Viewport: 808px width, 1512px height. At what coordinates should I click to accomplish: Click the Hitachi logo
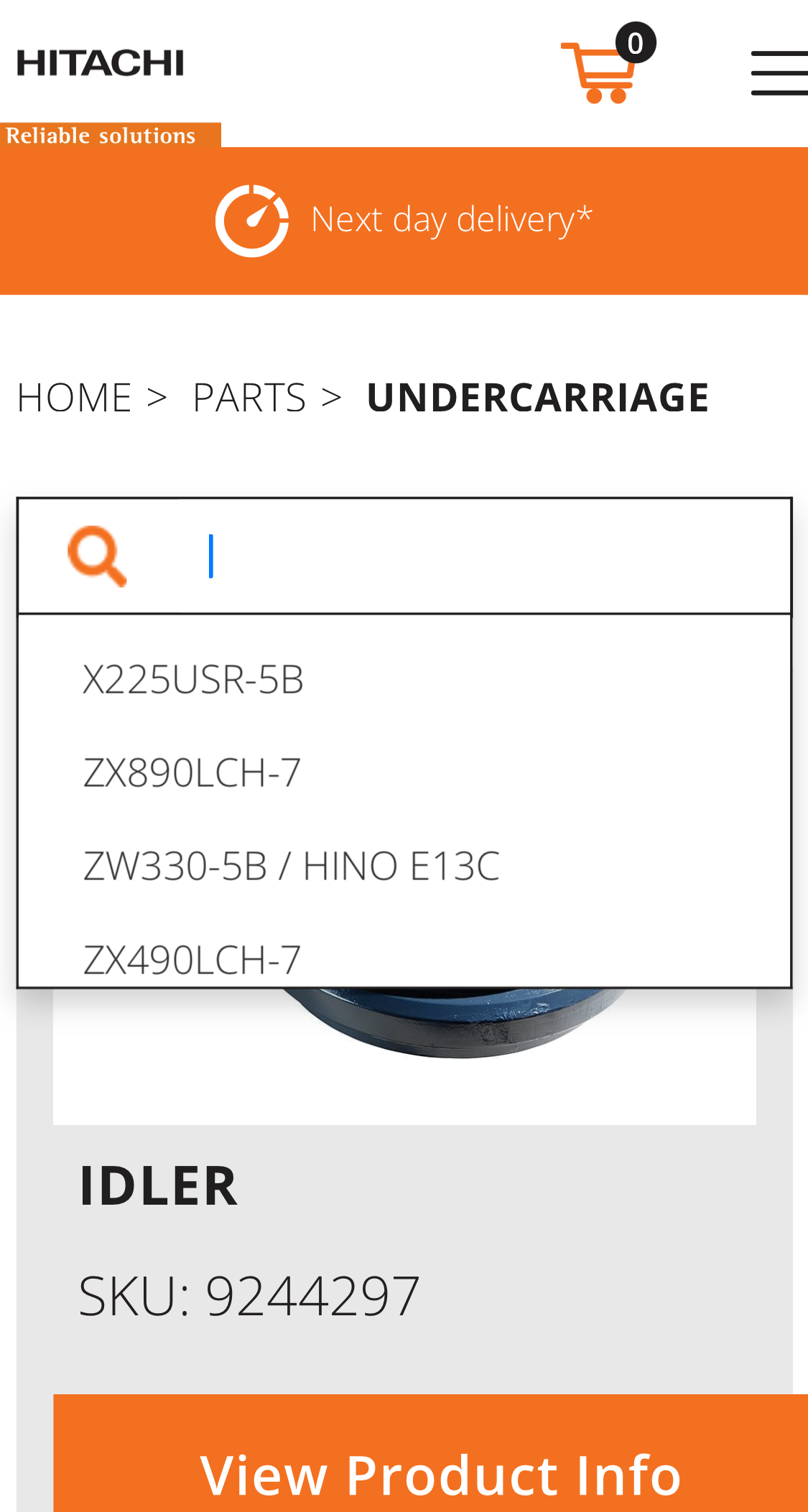click(99, 62)
